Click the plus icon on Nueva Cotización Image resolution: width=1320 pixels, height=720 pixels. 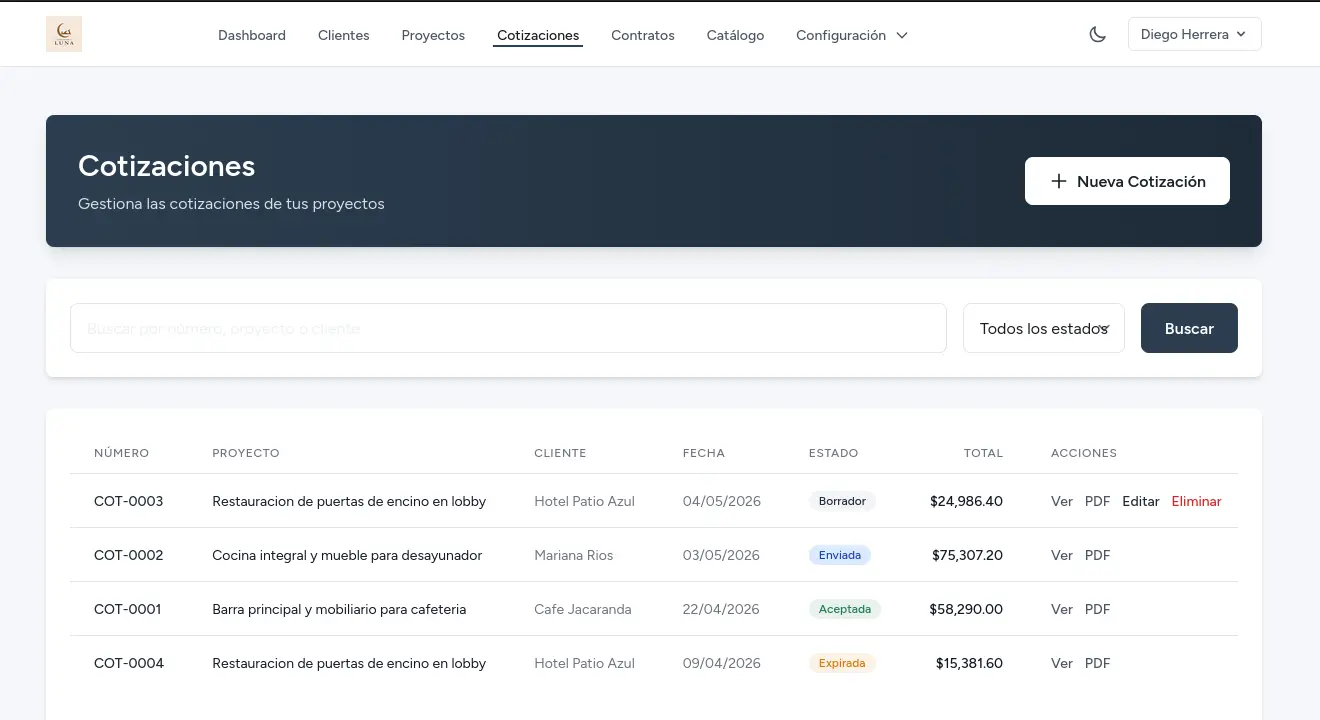1059,181
